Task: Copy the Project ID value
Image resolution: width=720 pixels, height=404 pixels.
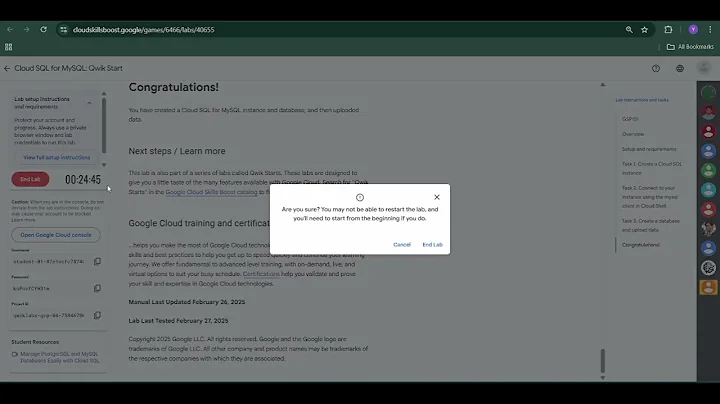Action: 97,315
